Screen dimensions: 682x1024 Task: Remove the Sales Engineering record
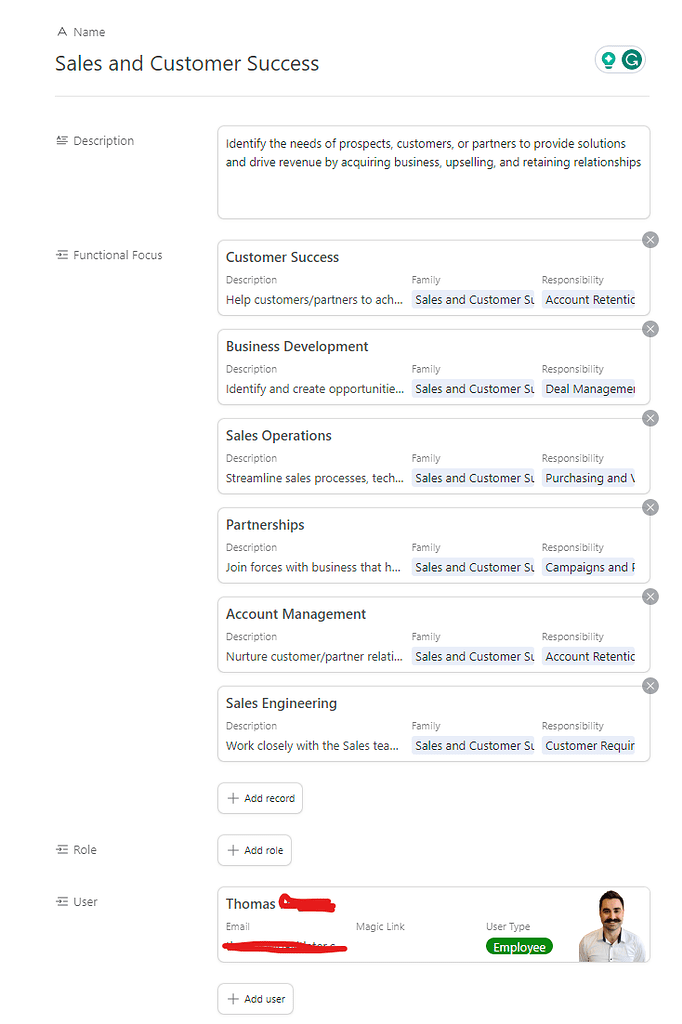(650, 686)
